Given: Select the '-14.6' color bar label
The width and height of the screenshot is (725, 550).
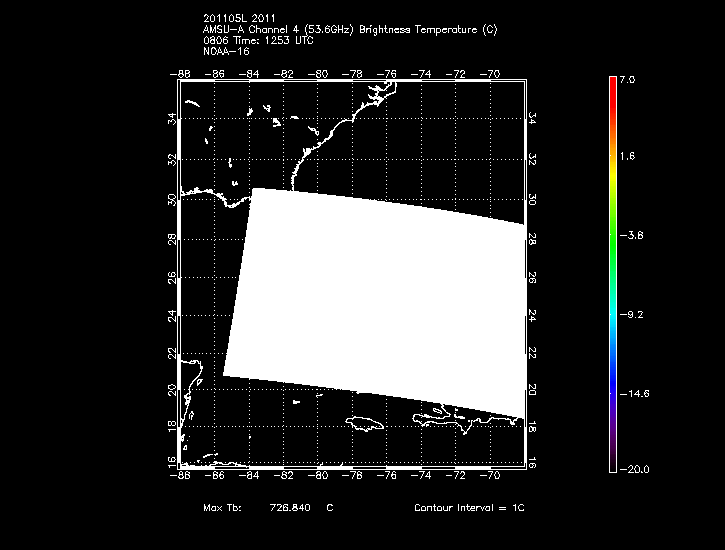Looking at the screenshot, I should tap(634, 394).
